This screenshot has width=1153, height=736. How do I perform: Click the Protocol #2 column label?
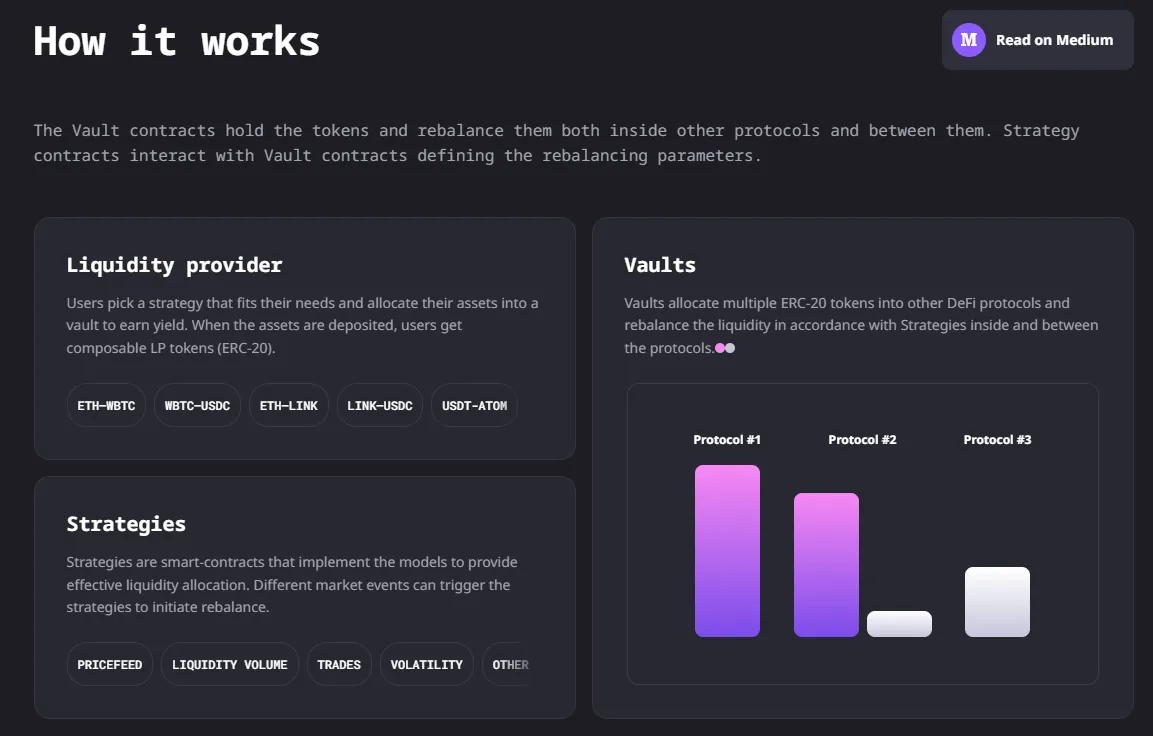(862, 439)
